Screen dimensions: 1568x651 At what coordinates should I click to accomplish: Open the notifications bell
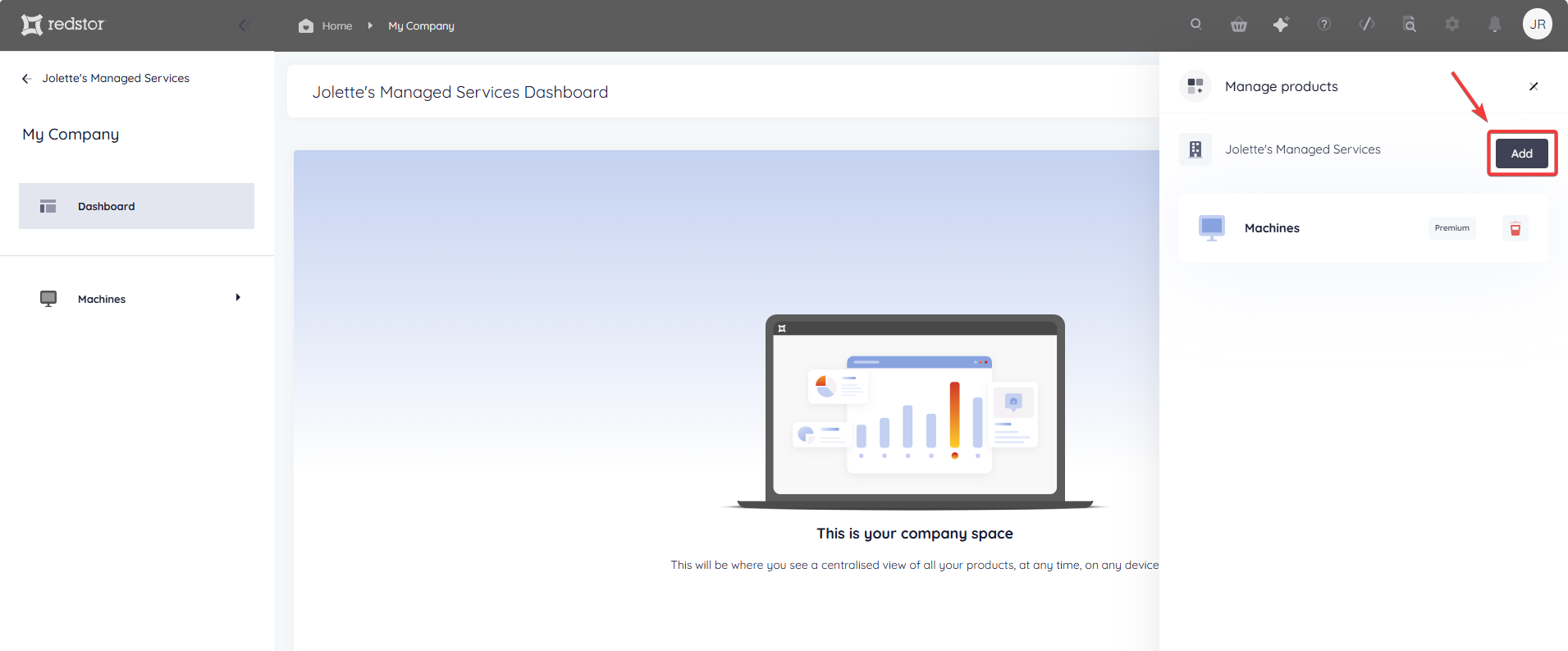(1495, 25)
